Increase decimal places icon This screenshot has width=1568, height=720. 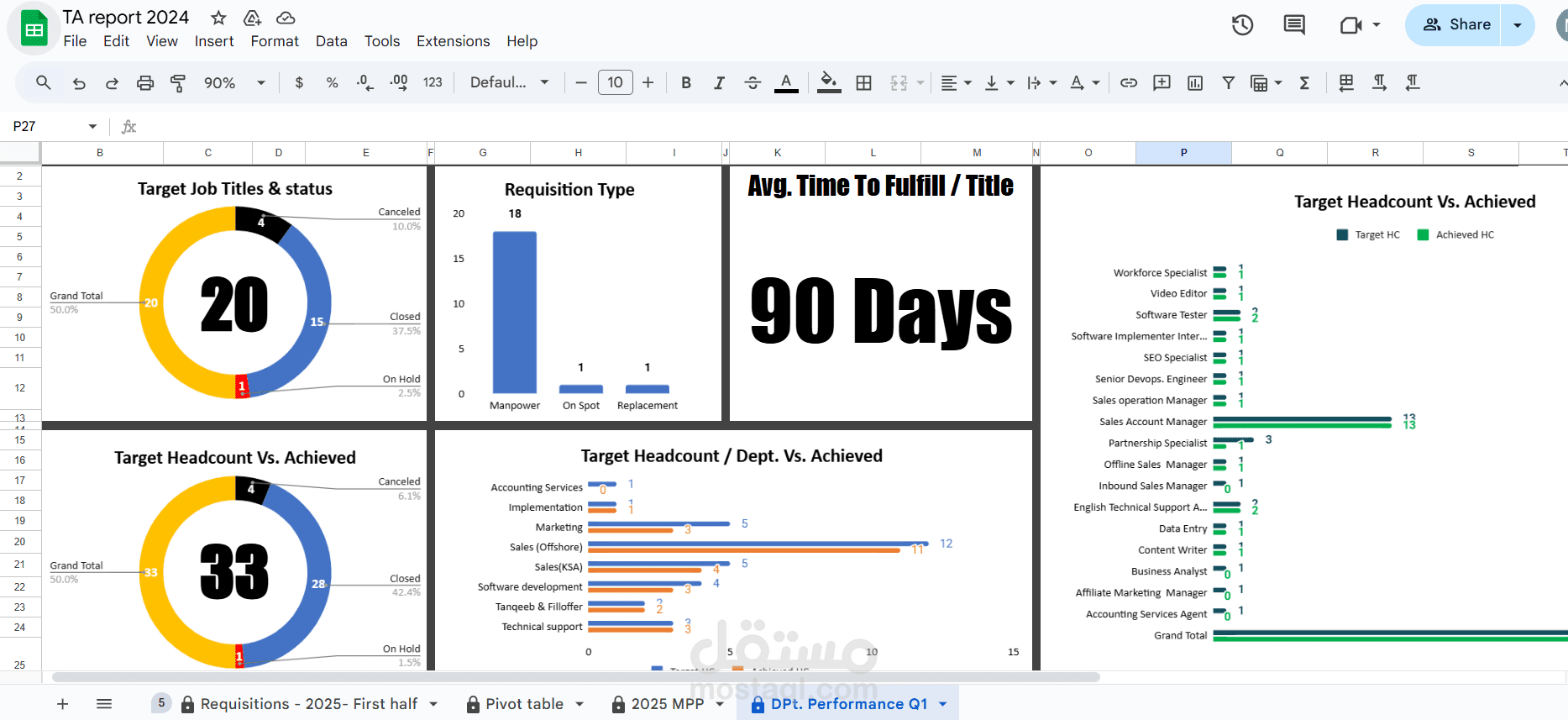(399, 82)
